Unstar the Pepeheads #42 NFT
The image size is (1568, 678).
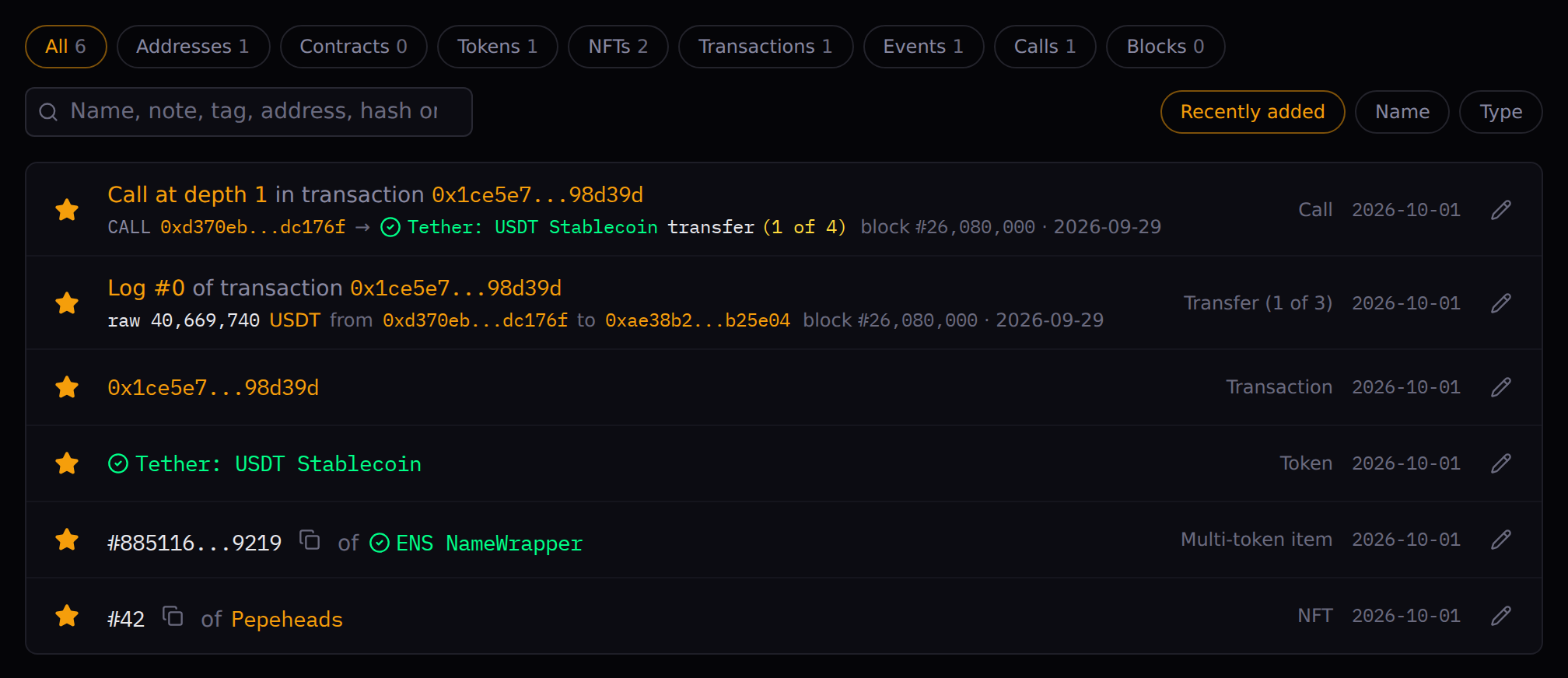[x=67, y=616]
